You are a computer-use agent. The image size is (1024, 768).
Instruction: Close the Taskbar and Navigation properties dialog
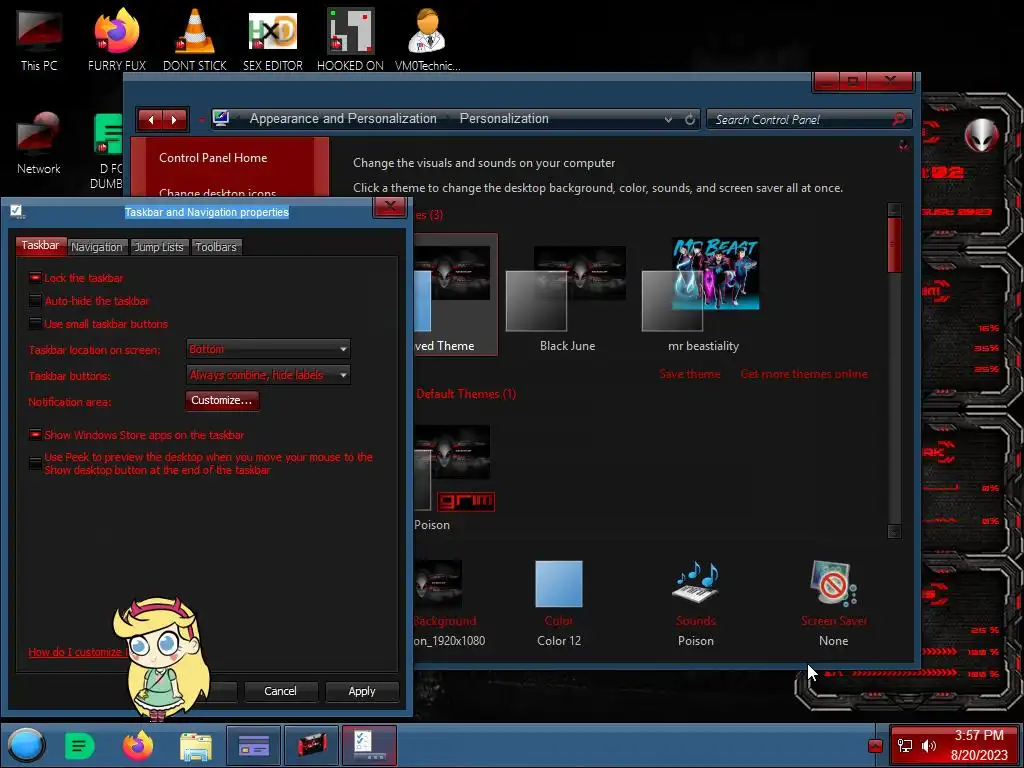(x=390, y=208)
